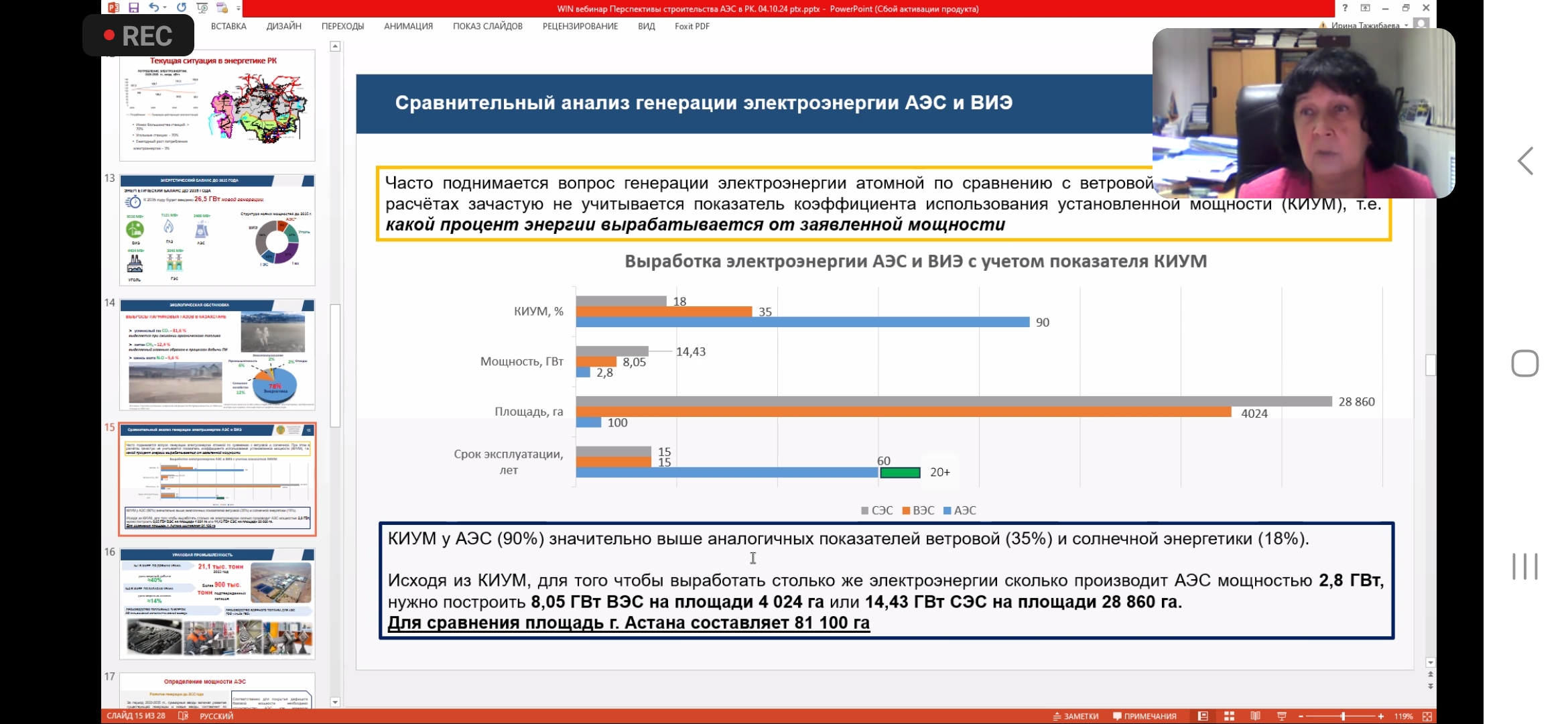Click the Undo arrow icon
This screenshot has width=1568, height=724.
(154, 7)
